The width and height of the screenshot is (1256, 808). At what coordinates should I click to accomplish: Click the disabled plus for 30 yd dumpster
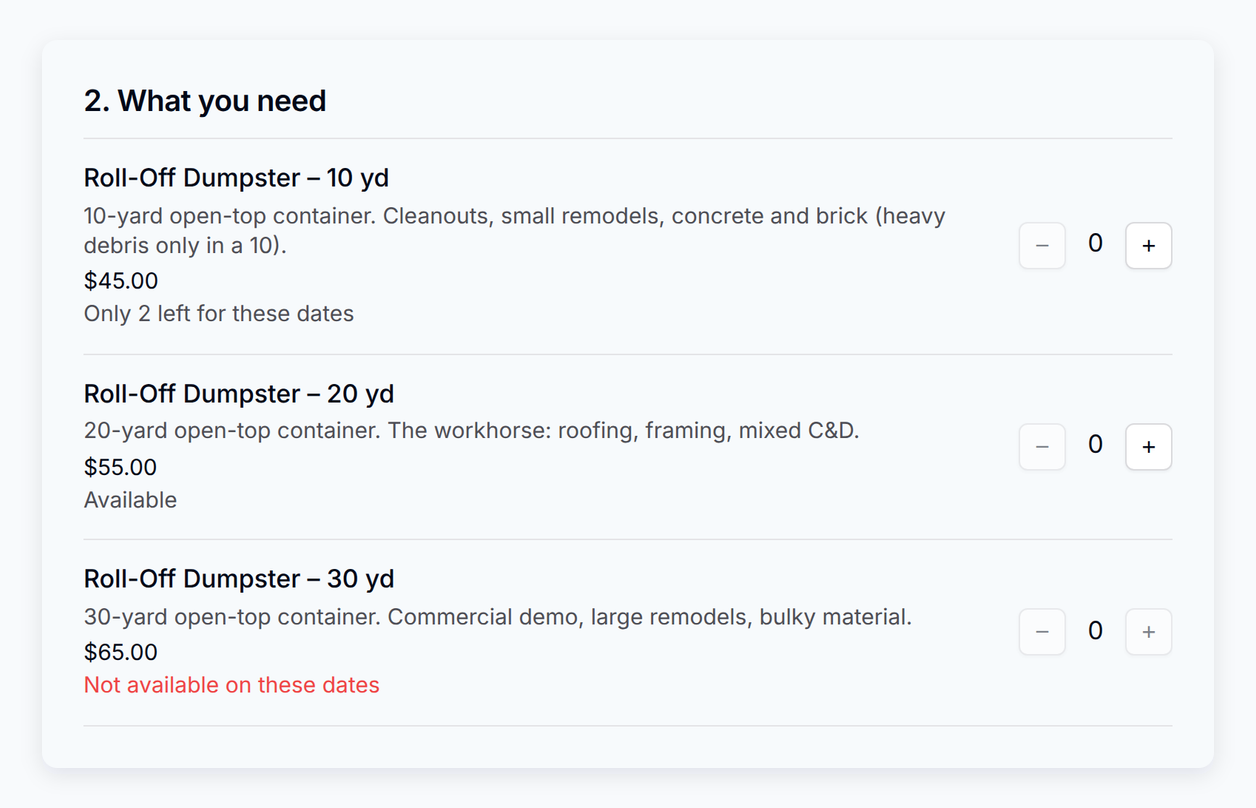coord(1148,632)
